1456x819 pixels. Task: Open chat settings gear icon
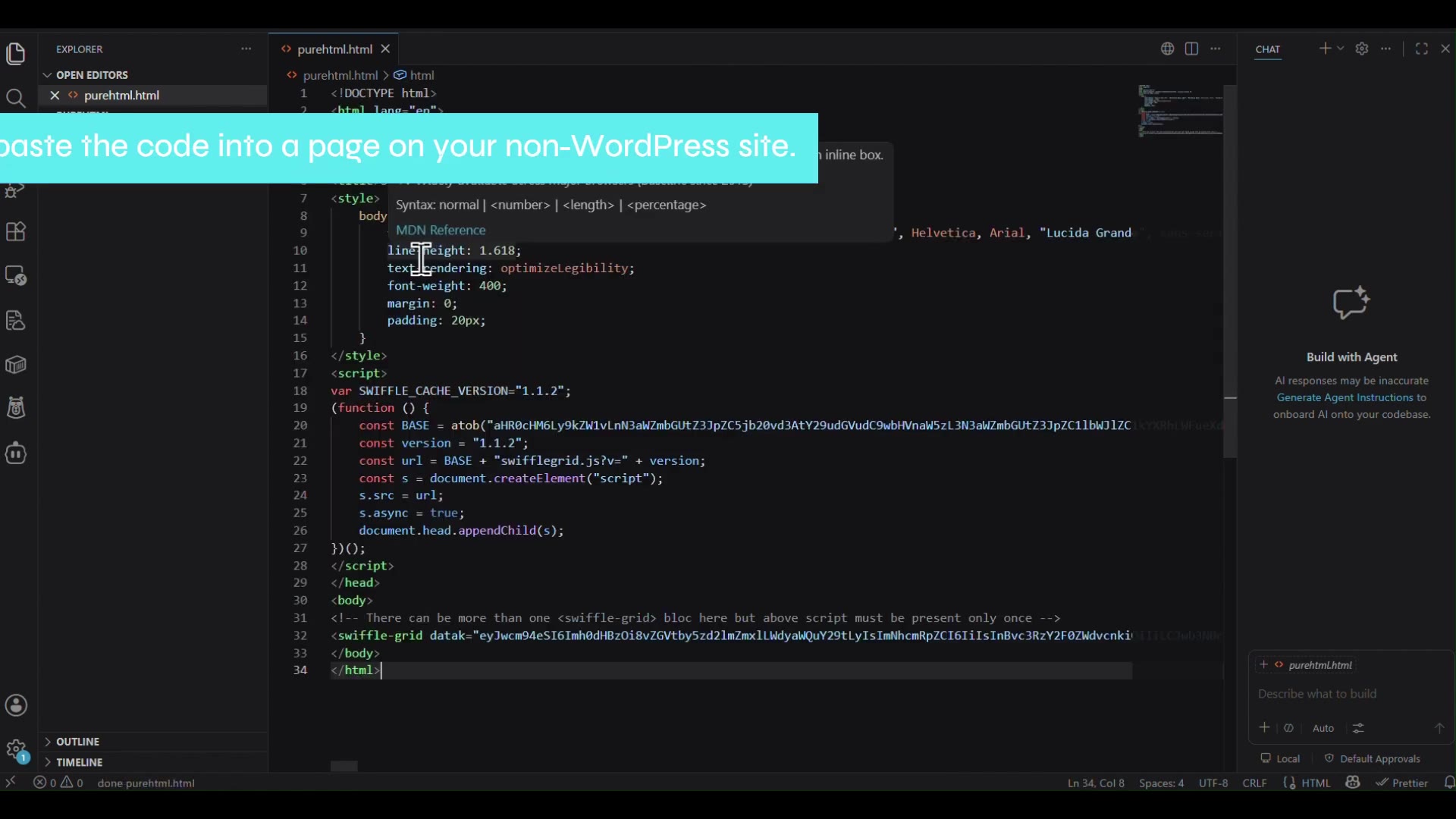tap(1362, 49)
